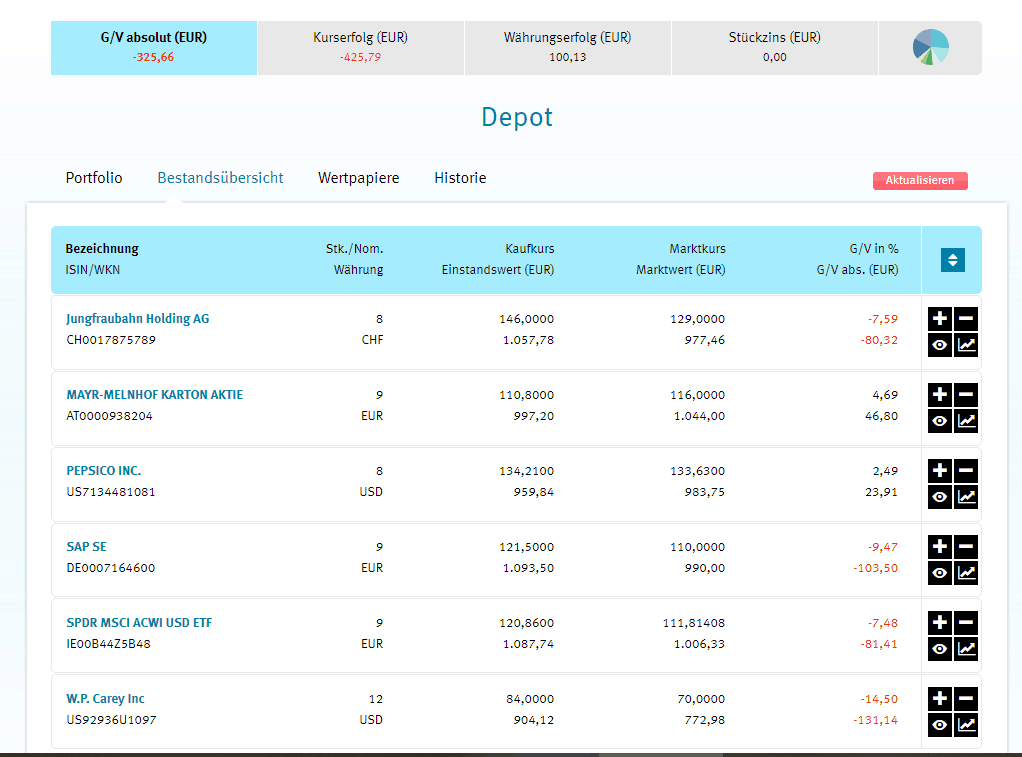Open the Wertpapiere tab
Viewport: 1022px width, 757px height.
pyautogui.click(x=358, y=178)
